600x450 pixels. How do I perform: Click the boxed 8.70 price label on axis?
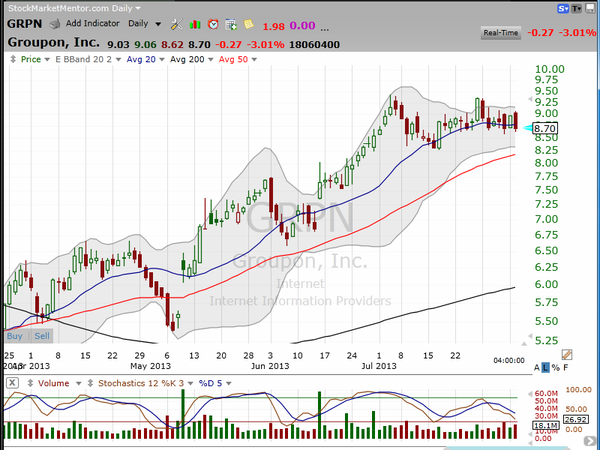pyautogui.click(x=545, y=128)
